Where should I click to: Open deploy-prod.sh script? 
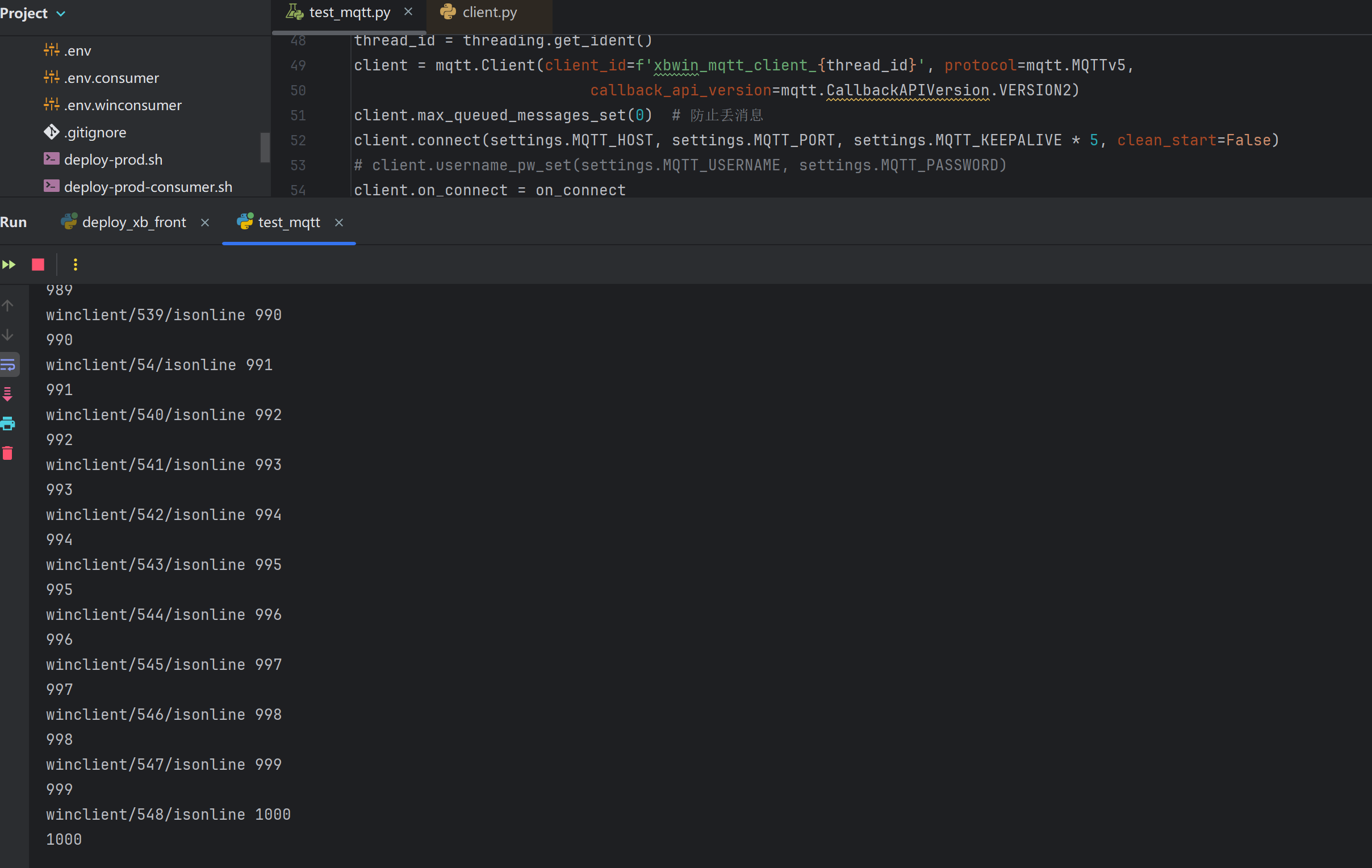coord(114,160)
